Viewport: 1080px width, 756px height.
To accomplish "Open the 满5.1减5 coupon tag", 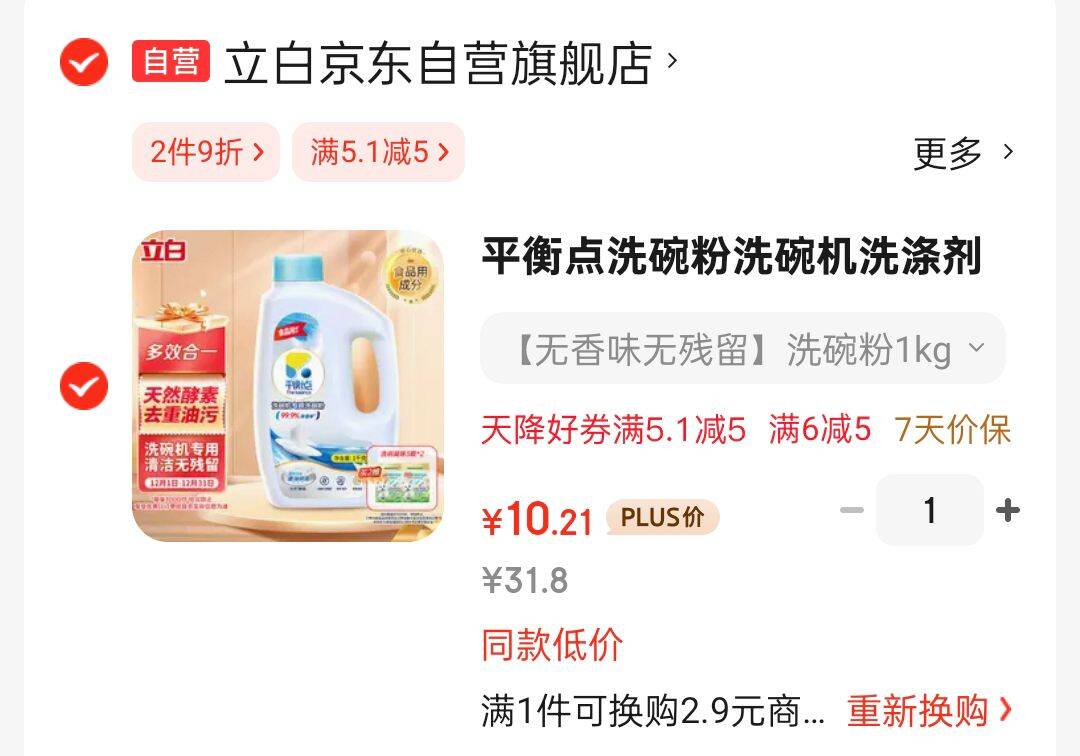I will click(379, 152).
